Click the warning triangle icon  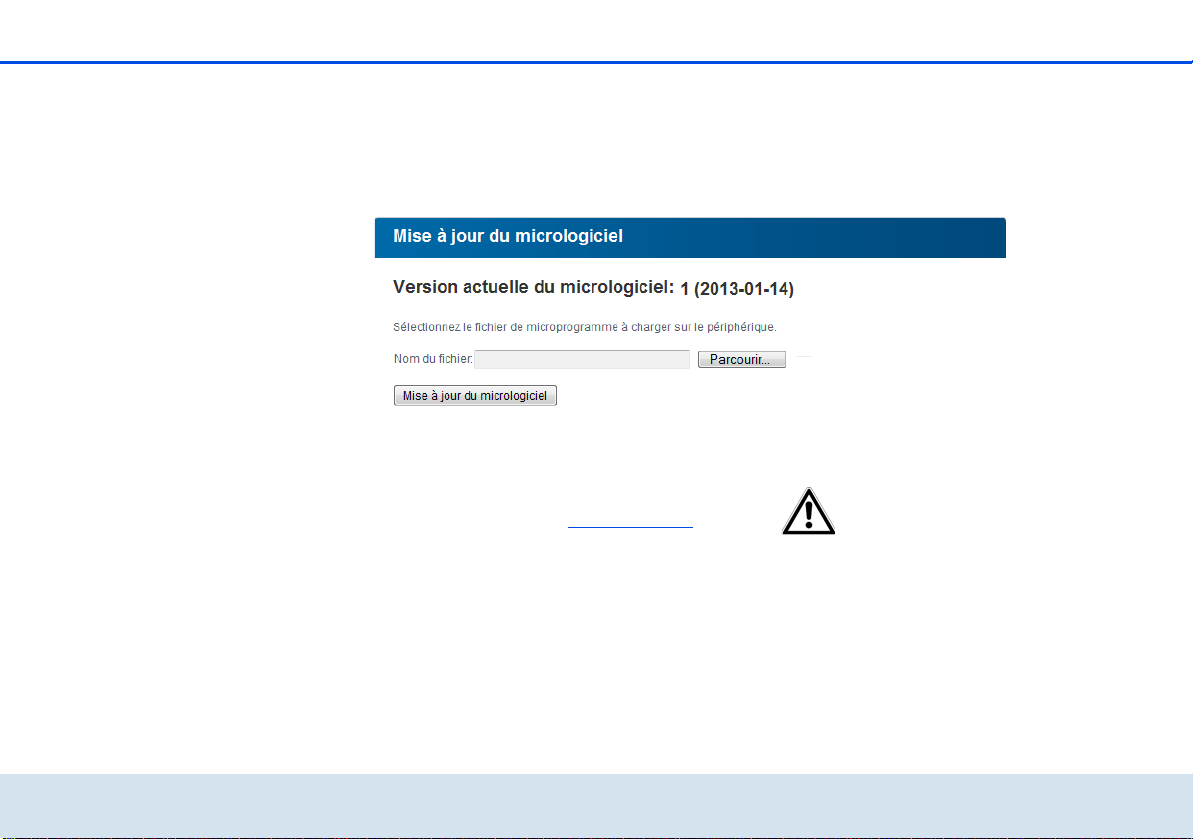(809, 511)
